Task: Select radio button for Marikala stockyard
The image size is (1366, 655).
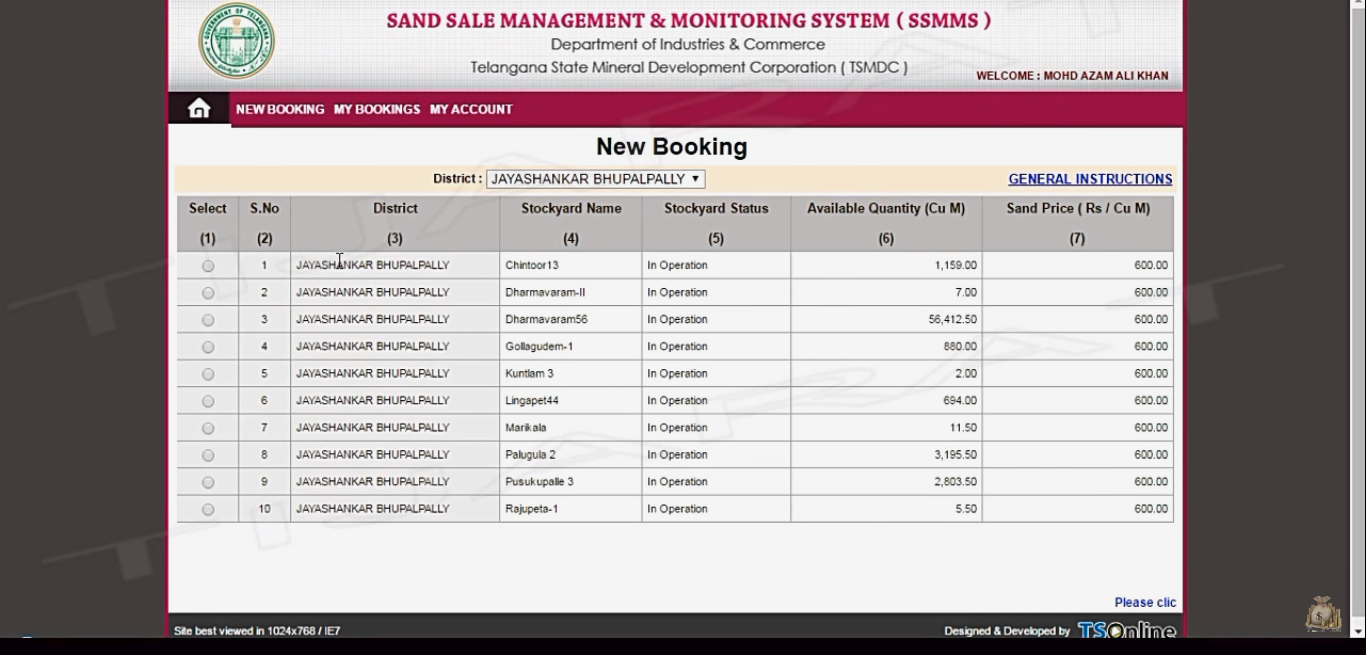Action: coord(208,428)
